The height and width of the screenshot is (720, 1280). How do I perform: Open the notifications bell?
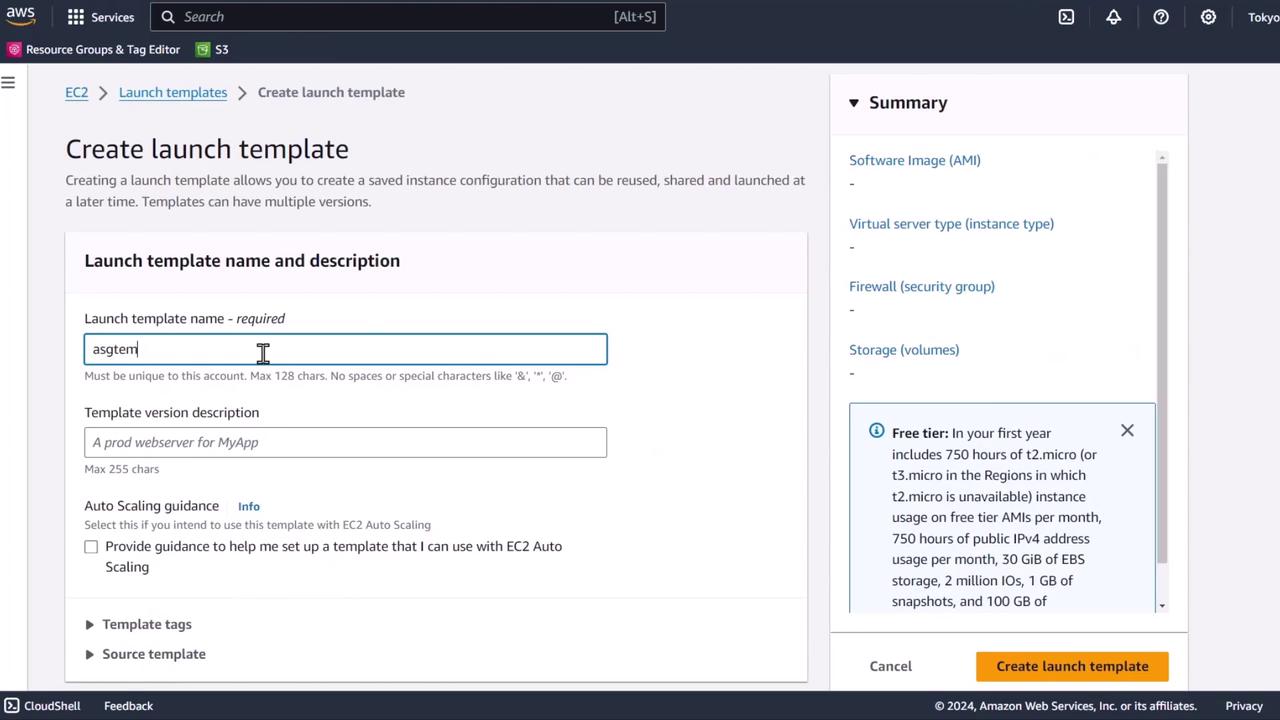[x=1113, y=17]
